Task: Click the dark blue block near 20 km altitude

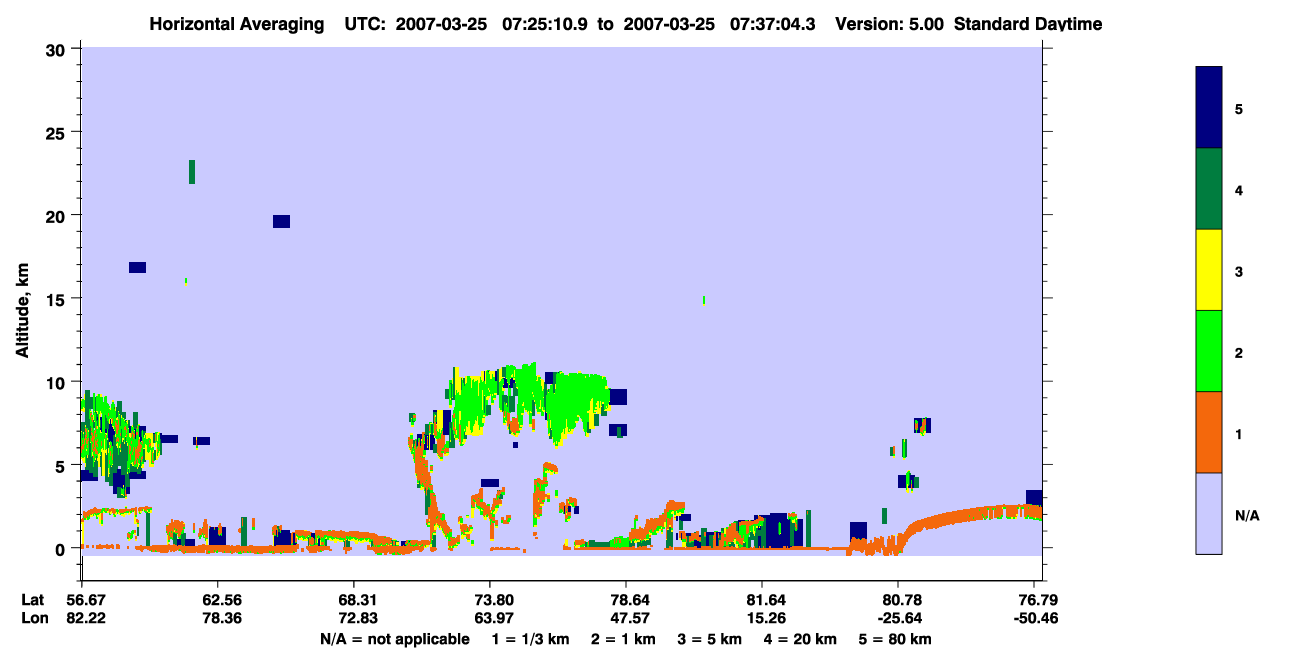Action: [281, 221]
